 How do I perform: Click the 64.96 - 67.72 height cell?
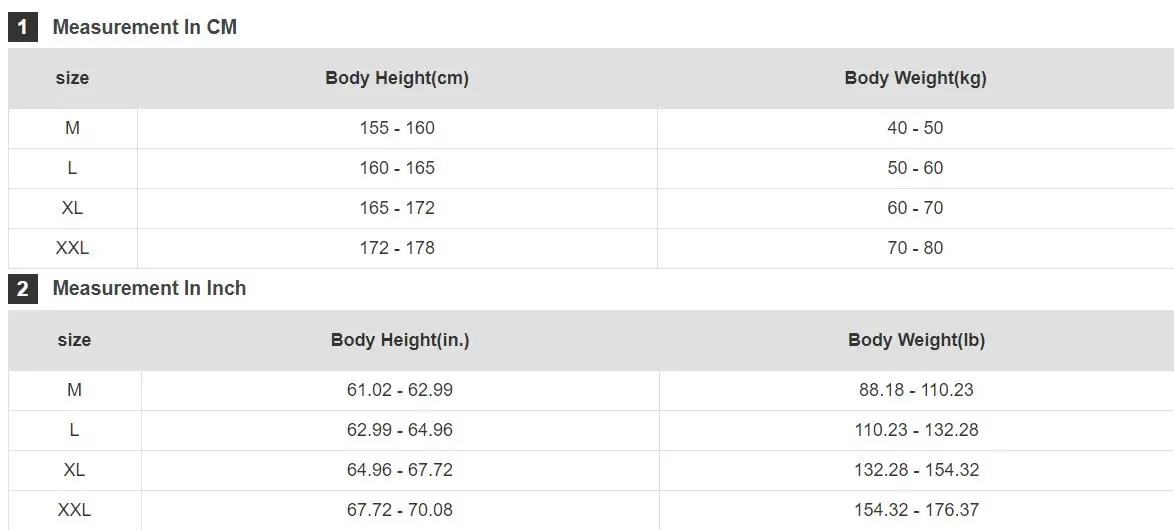point(400,470)
